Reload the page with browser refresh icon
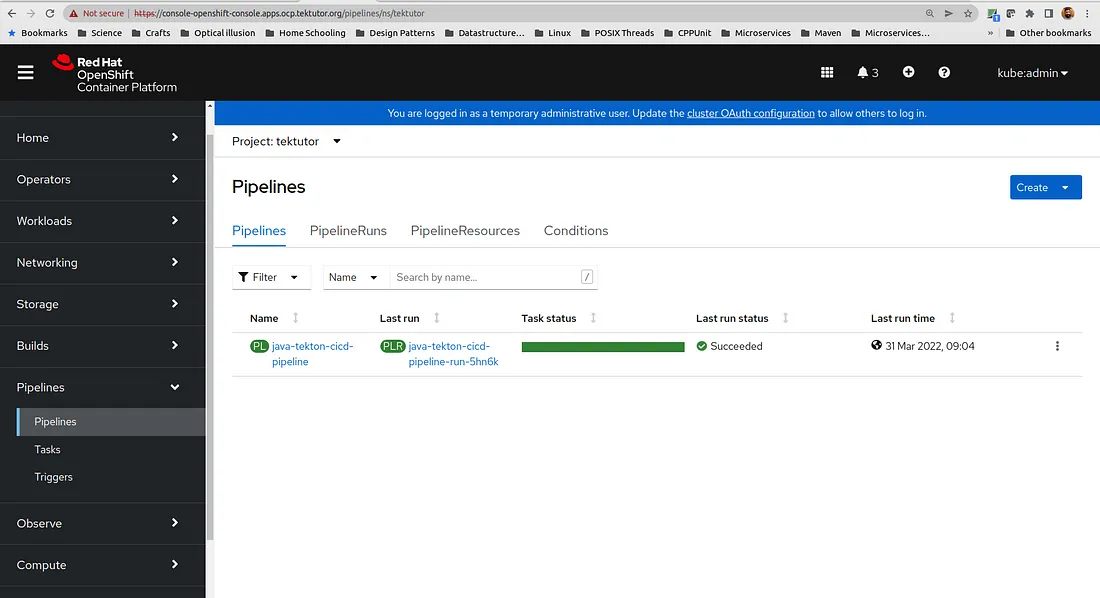 [x=50, y=13]
